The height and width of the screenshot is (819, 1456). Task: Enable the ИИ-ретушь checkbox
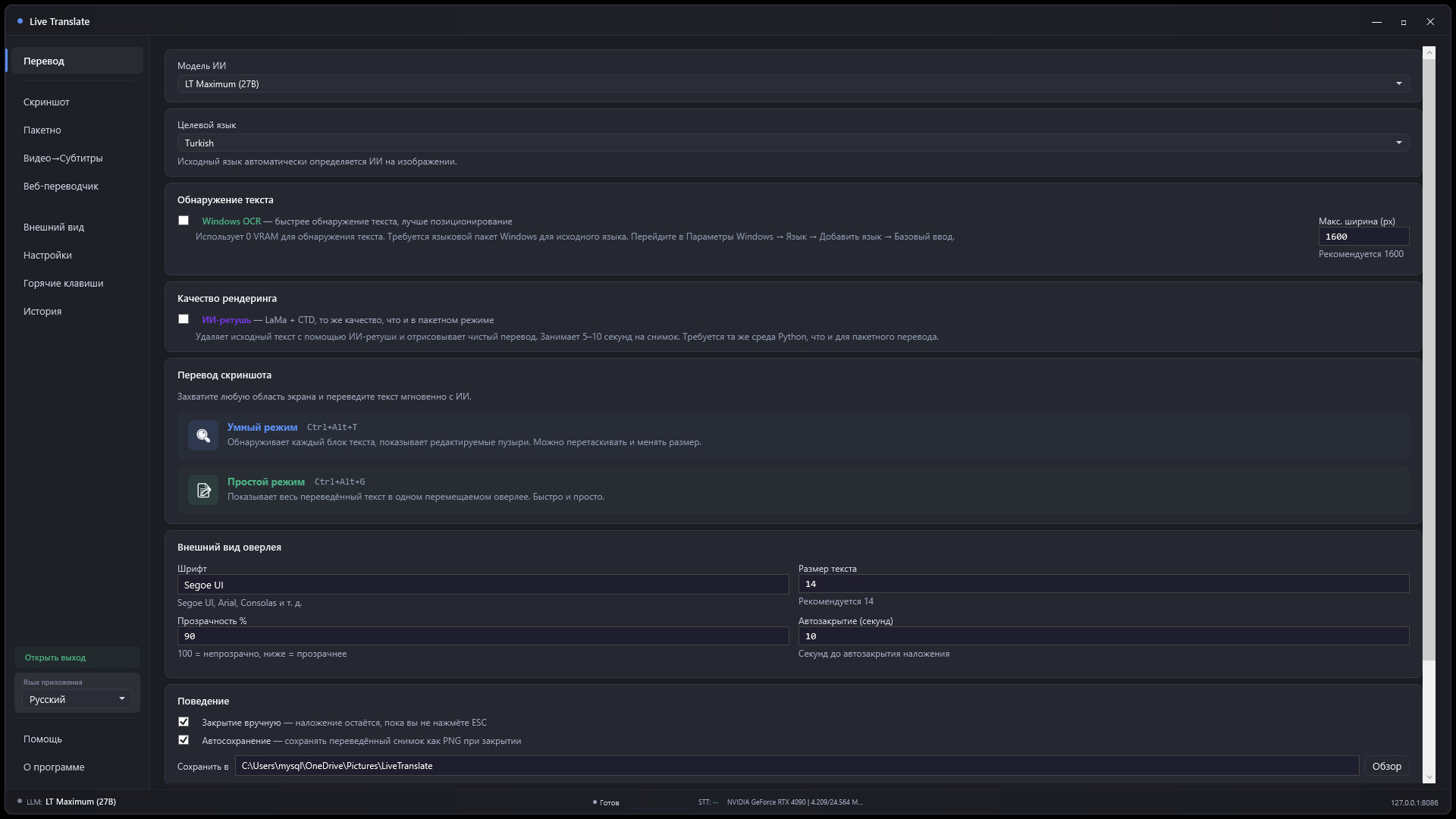184,319
